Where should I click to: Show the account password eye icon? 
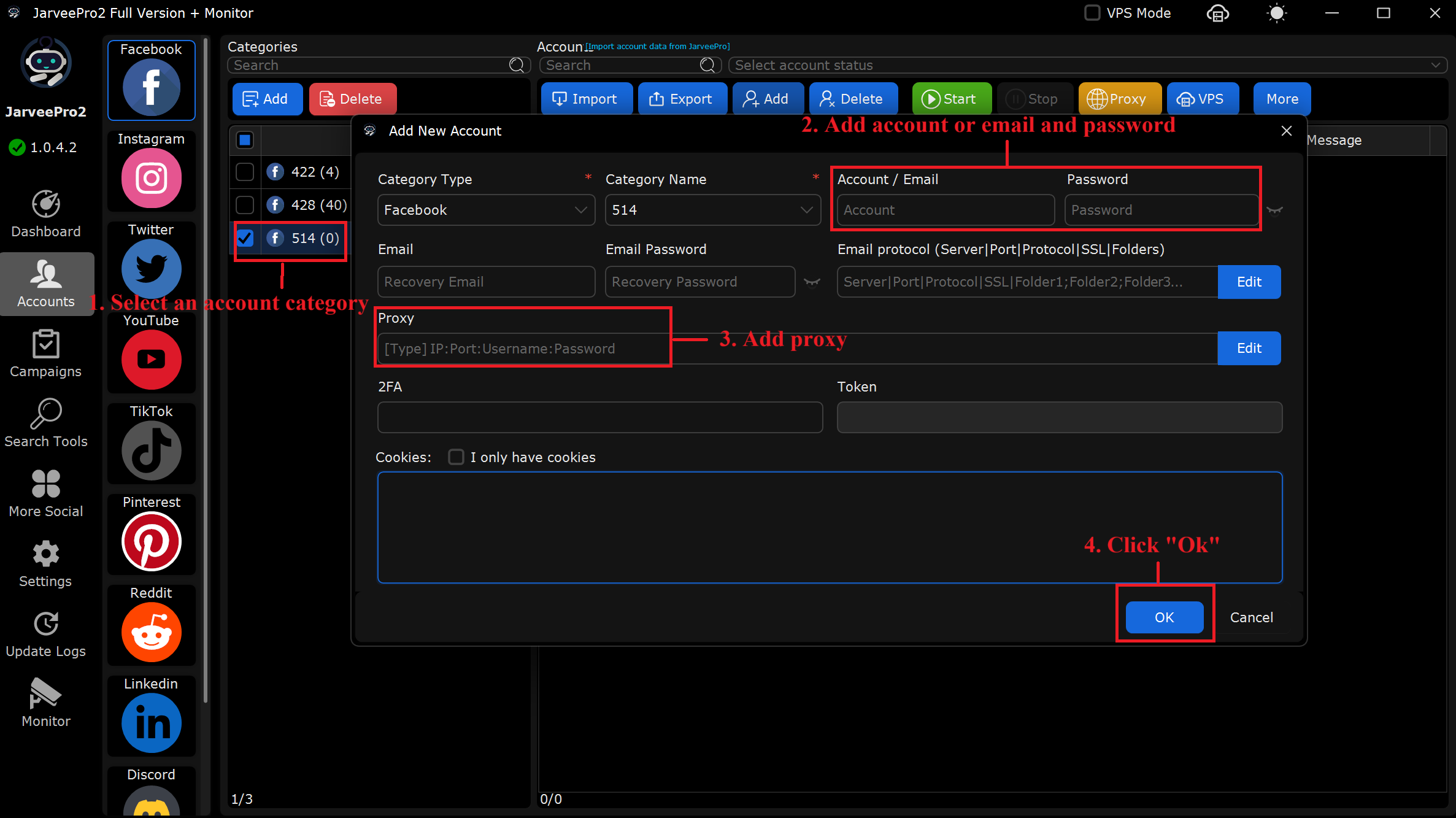click(x=1274, y=210)
